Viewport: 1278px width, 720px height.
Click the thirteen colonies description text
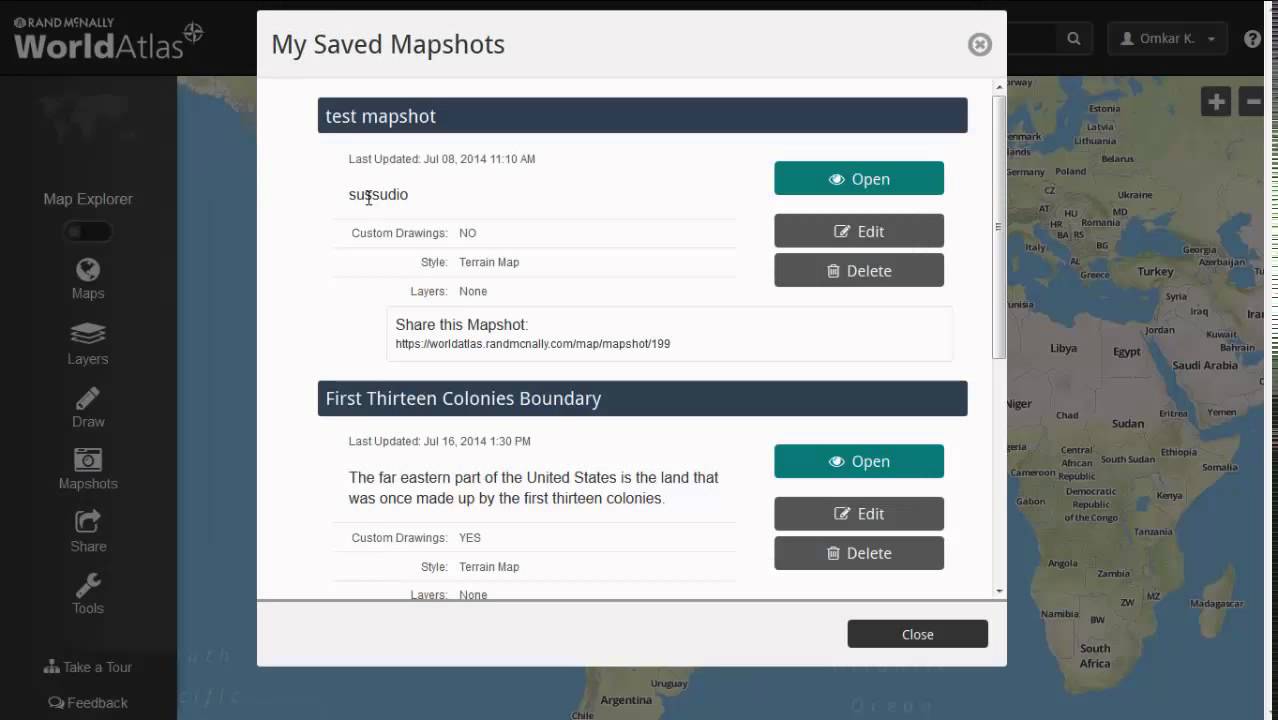click(x=534, y=488)
